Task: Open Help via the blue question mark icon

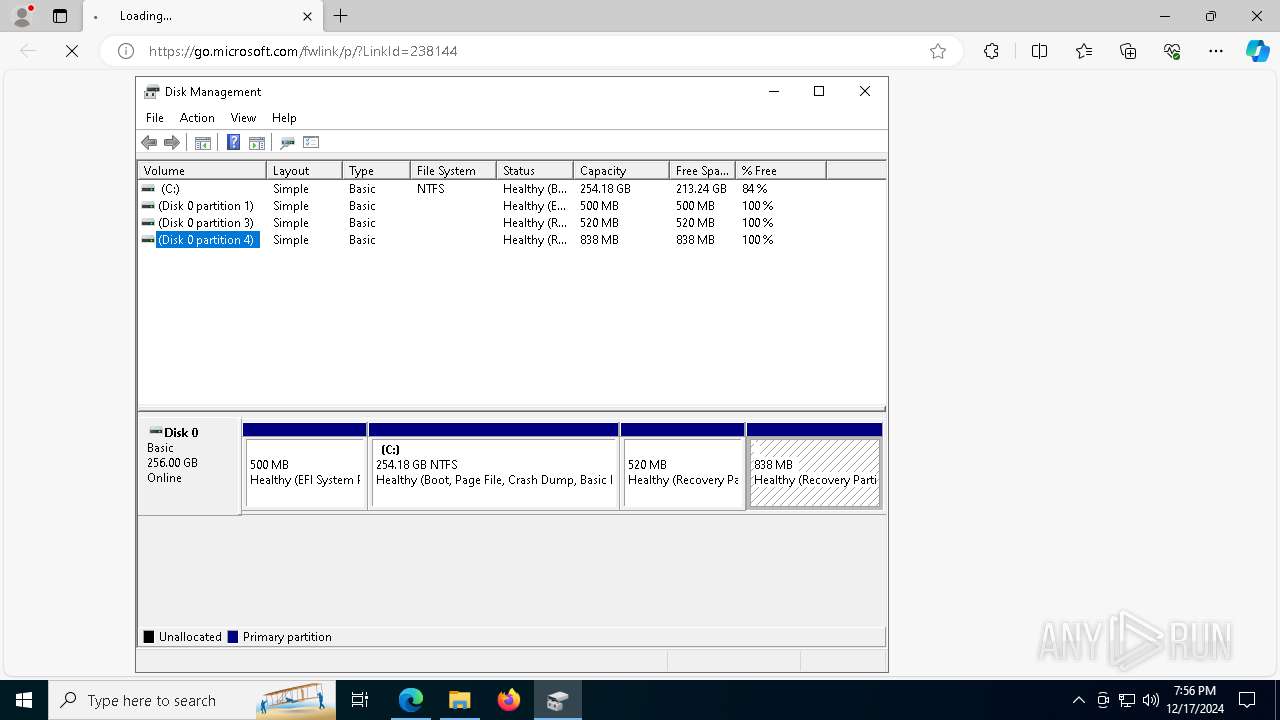Action: point(233,142)
